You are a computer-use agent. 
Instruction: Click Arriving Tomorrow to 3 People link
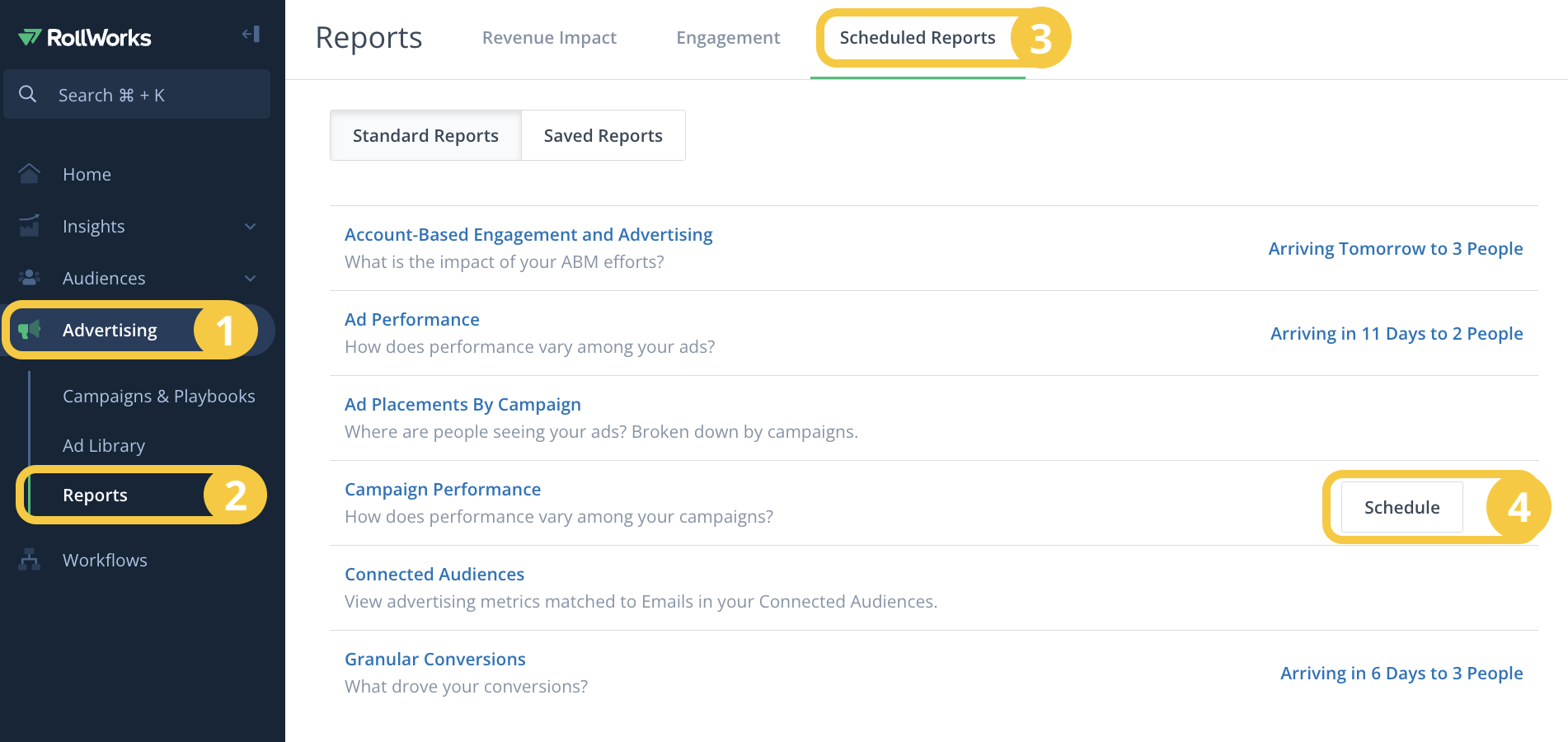pos(1396,249)
